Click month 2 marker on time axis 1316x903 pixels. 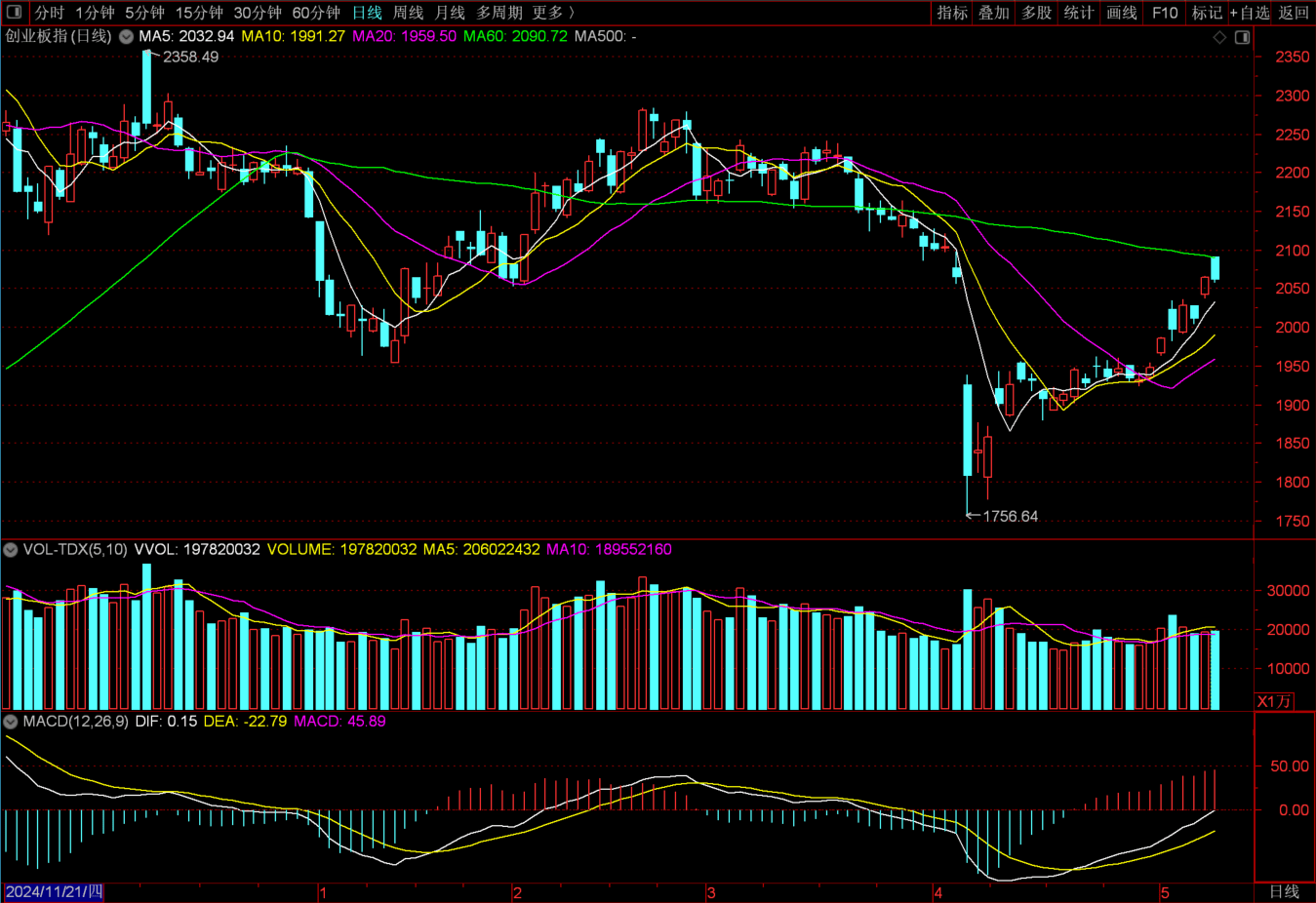(517, 893)
